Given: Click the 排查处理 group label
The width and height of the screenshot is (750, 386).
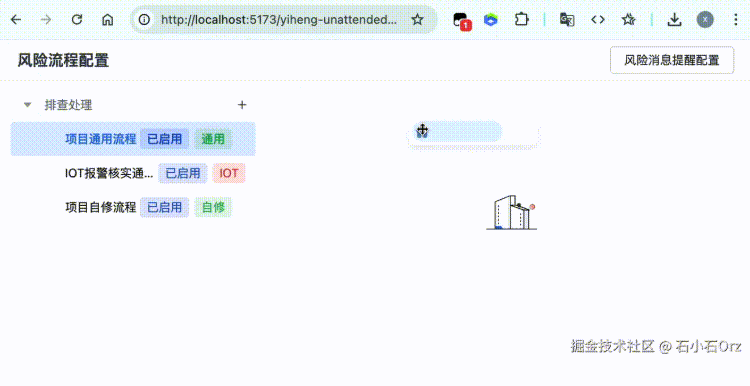Looking at the screenshot, I should [68, 105].
